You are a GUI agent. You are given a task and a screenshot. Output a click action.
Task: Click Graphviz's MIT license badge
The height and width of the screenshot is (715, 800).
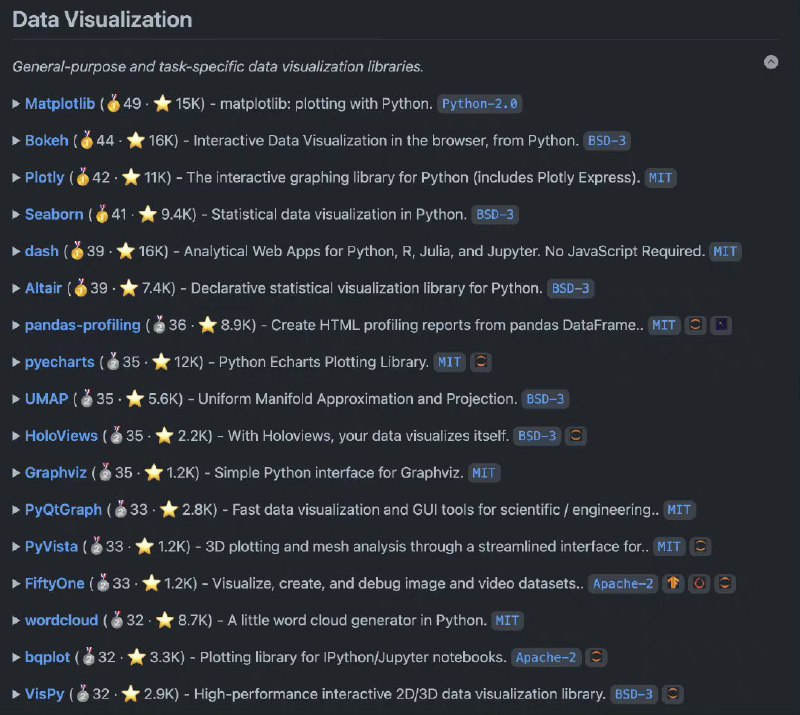484,473
